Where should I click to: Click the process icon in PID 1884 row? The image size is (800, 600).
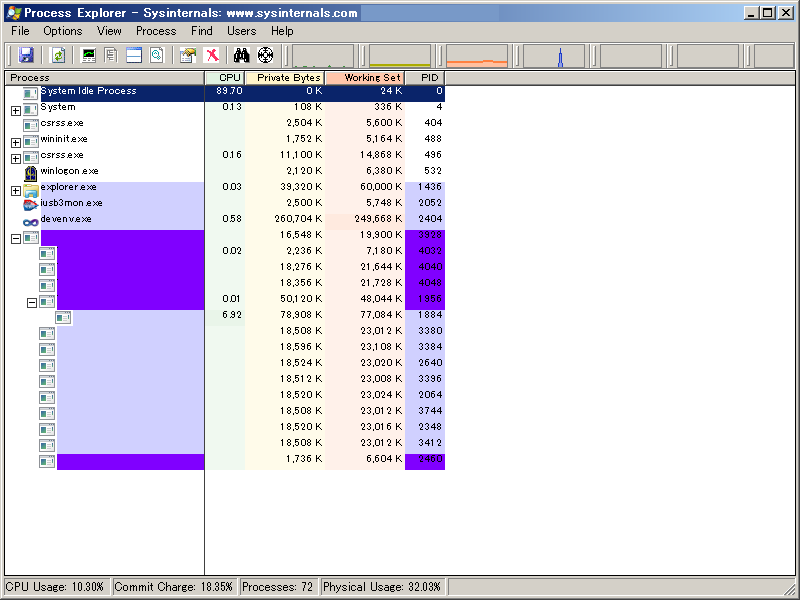click(x=63, y=318)
